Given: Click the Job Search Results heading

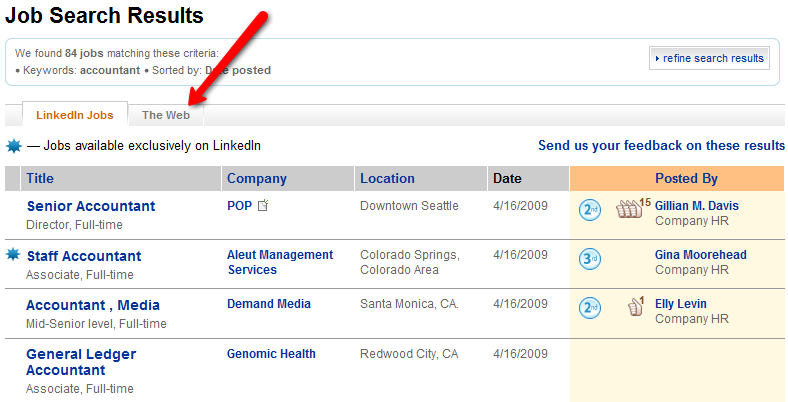Looking at the screenshot, I should click(104, 16).
